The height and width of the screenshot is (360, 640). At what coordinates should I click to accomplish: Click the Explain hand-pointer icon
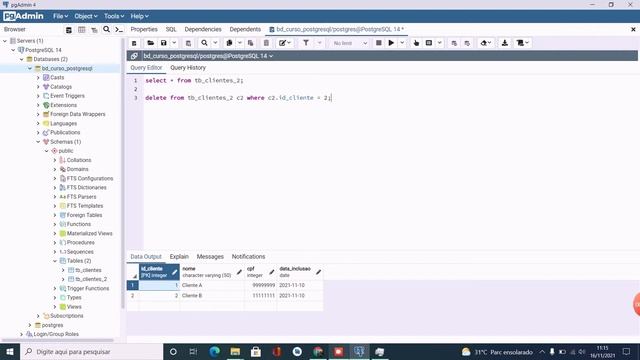click(x=416, y=43)
